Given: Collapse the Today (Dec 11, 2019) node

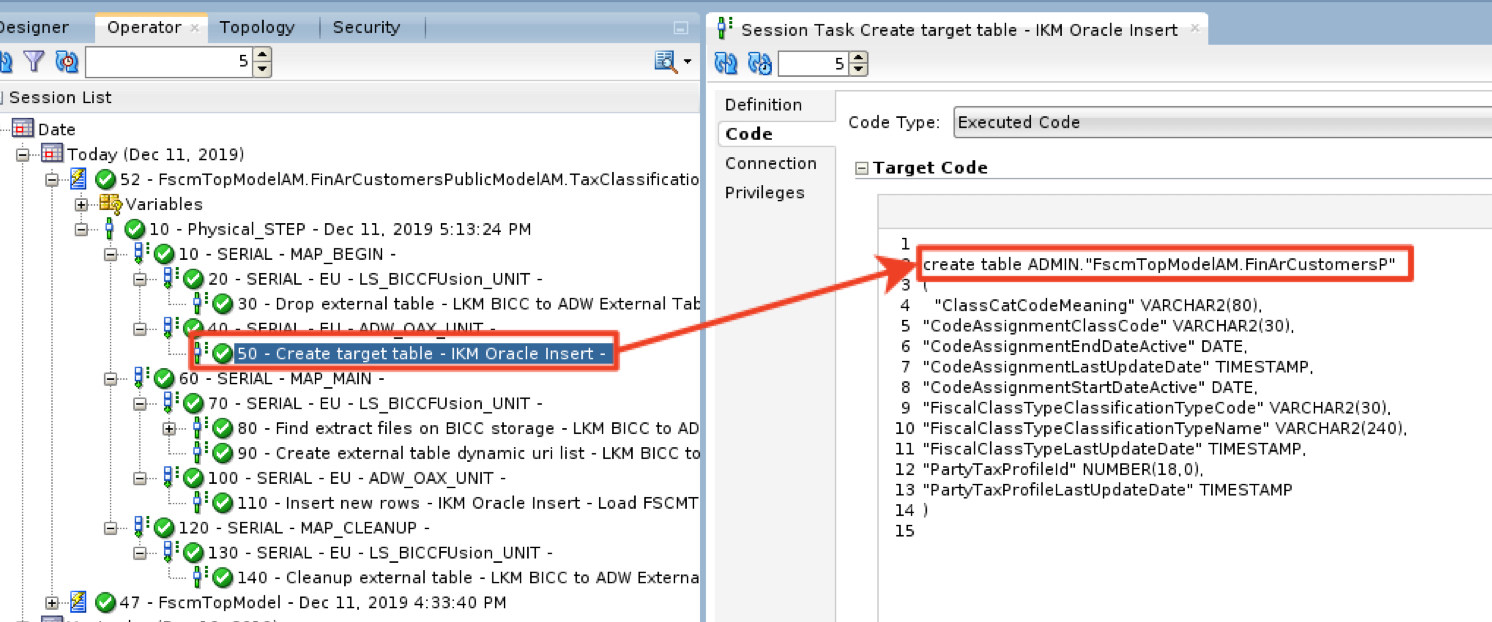Looking at the screenshot, I should pyautogui.click(x=23, y=154).
